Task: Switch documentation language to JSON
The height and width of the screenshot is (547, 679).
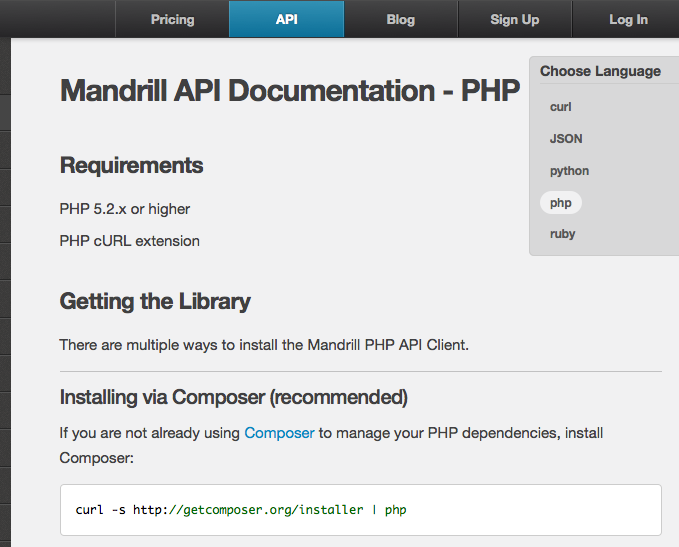Action: pyautogui.click(x=566, y=139)
